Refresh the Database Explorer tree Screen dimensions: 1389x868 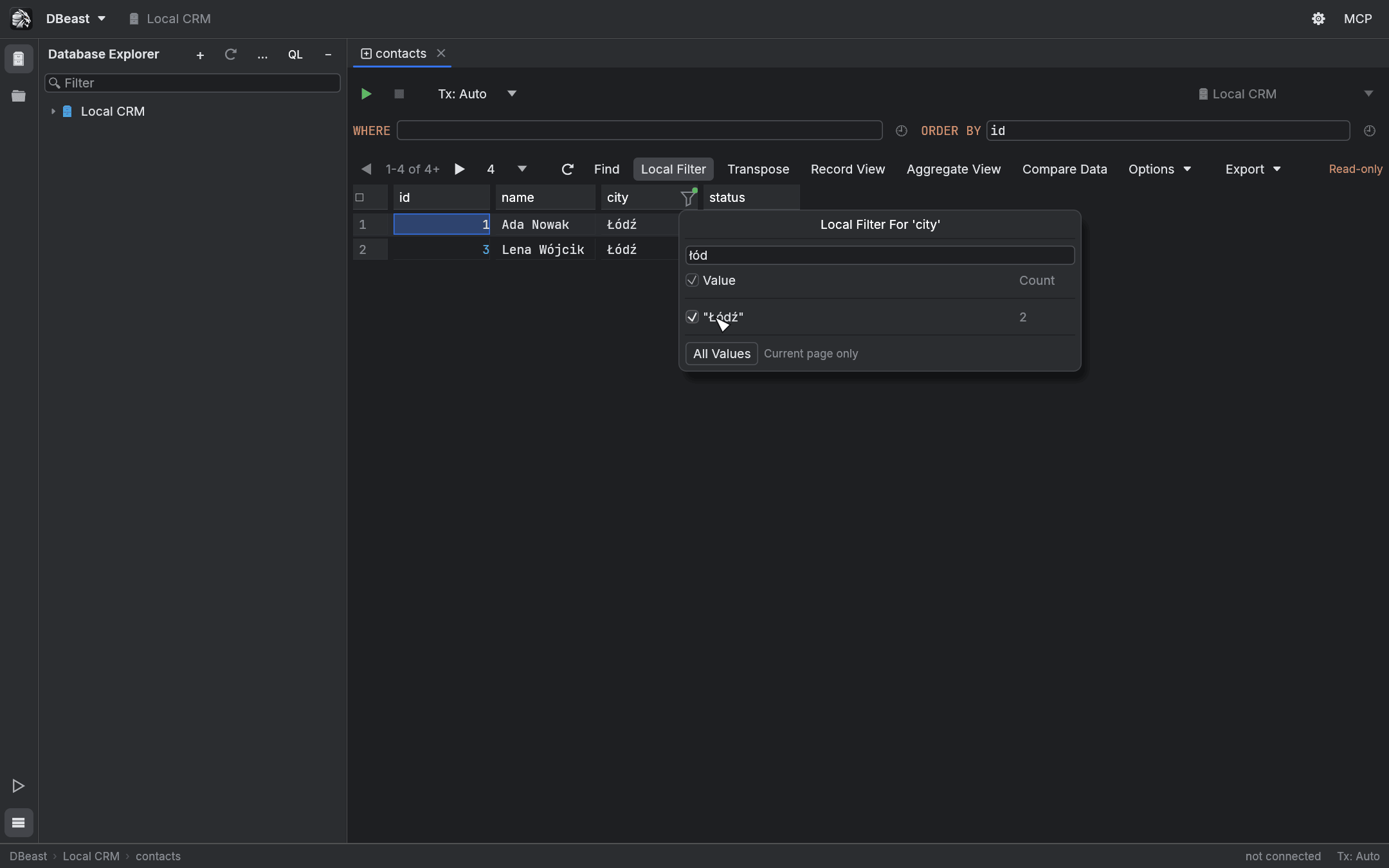pos(230,55)
